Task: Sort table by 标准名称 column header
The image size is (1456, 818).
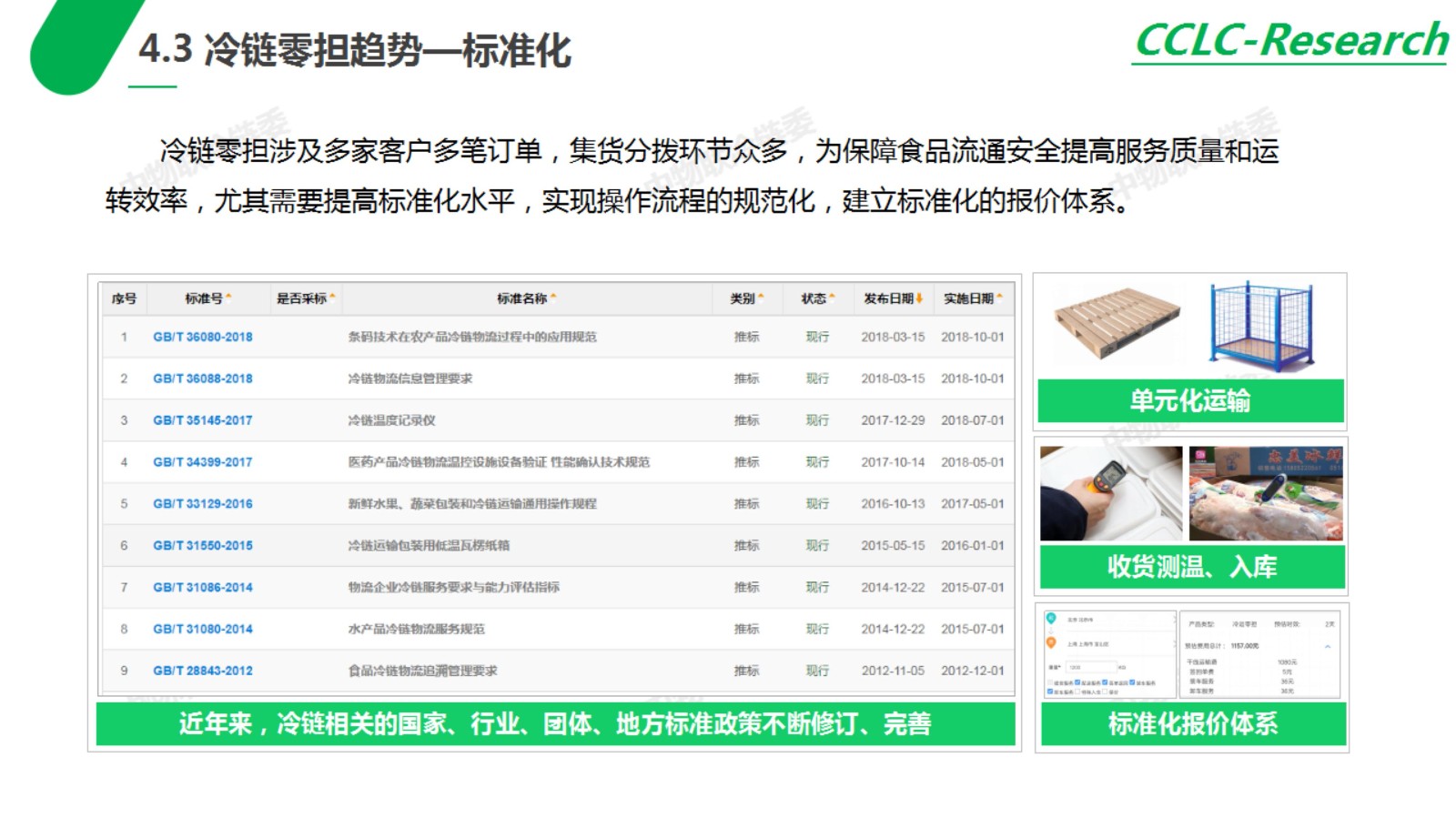Action: (526, 298)
